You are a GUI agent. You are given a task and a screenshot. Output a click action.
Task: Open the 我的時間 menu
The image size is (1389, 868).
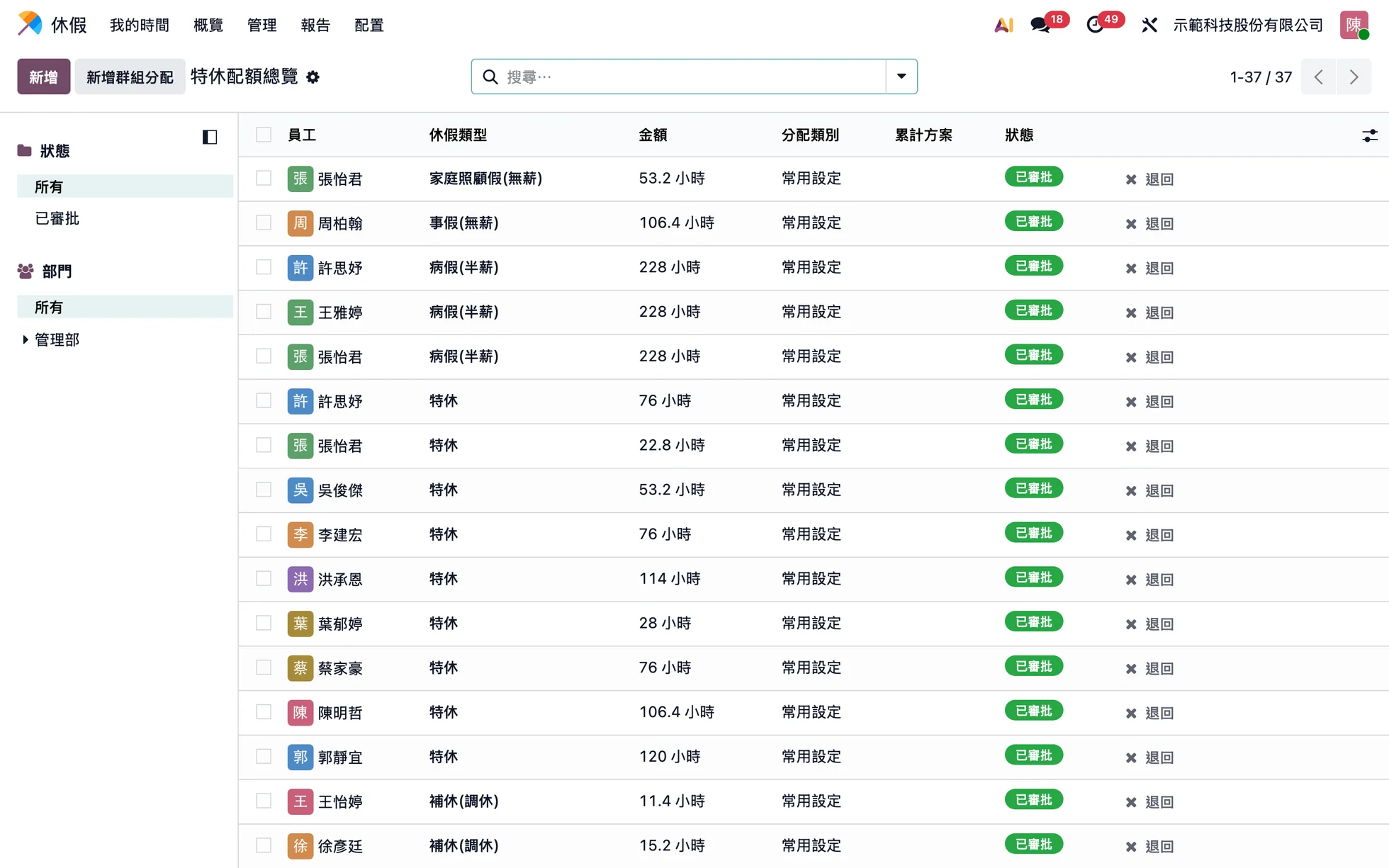click(140, 26)
